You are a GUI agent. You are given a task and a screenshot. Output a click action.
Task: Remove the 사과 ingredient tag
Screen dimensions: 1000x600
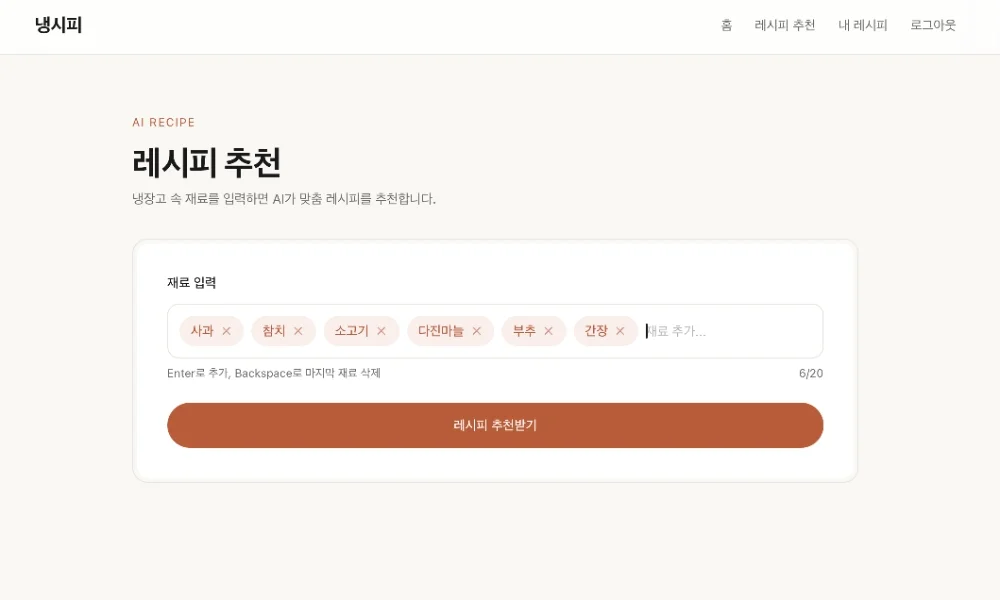coord(226,331)
